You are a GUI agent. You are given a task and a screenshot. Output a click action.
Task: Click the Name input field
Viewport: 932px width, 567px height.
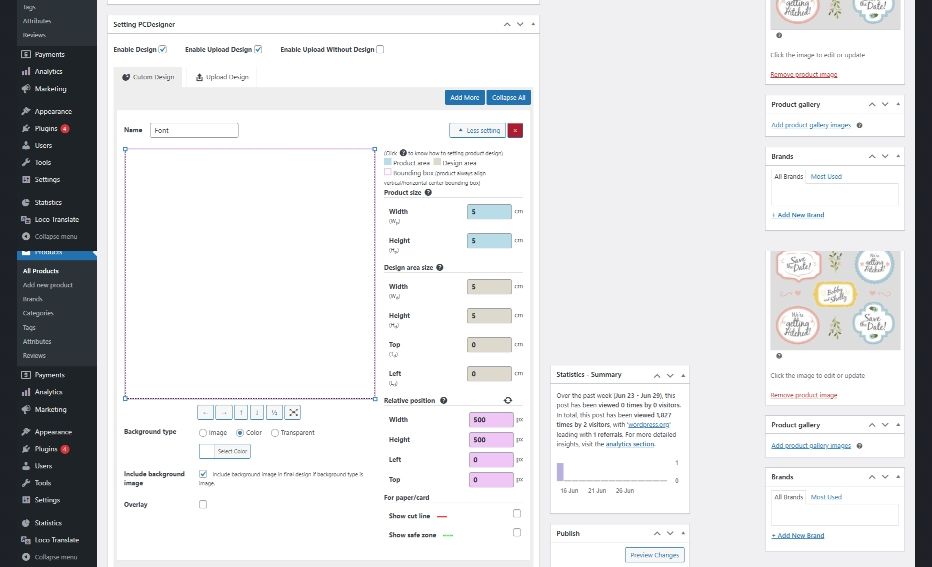click(x=194, y=130)
